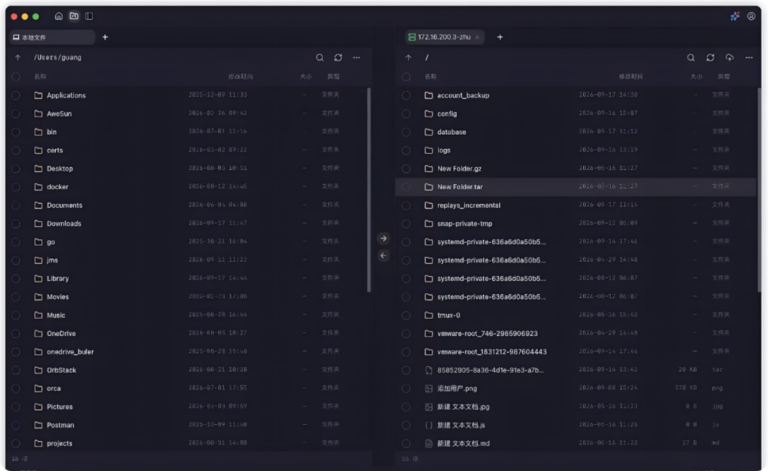The image size is (768, 471).
Task: Select the docker folder row
Action: click(188, 187)
